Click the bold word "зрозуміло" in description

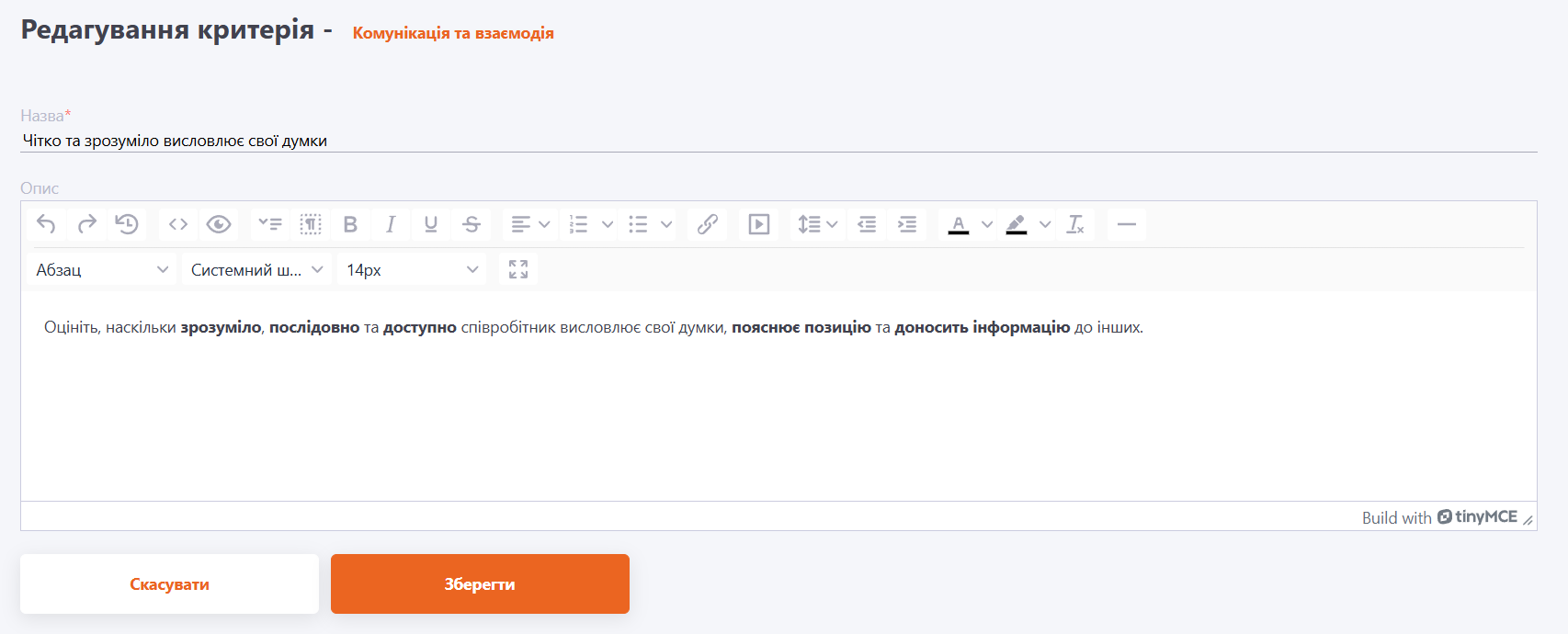point(221,327)
